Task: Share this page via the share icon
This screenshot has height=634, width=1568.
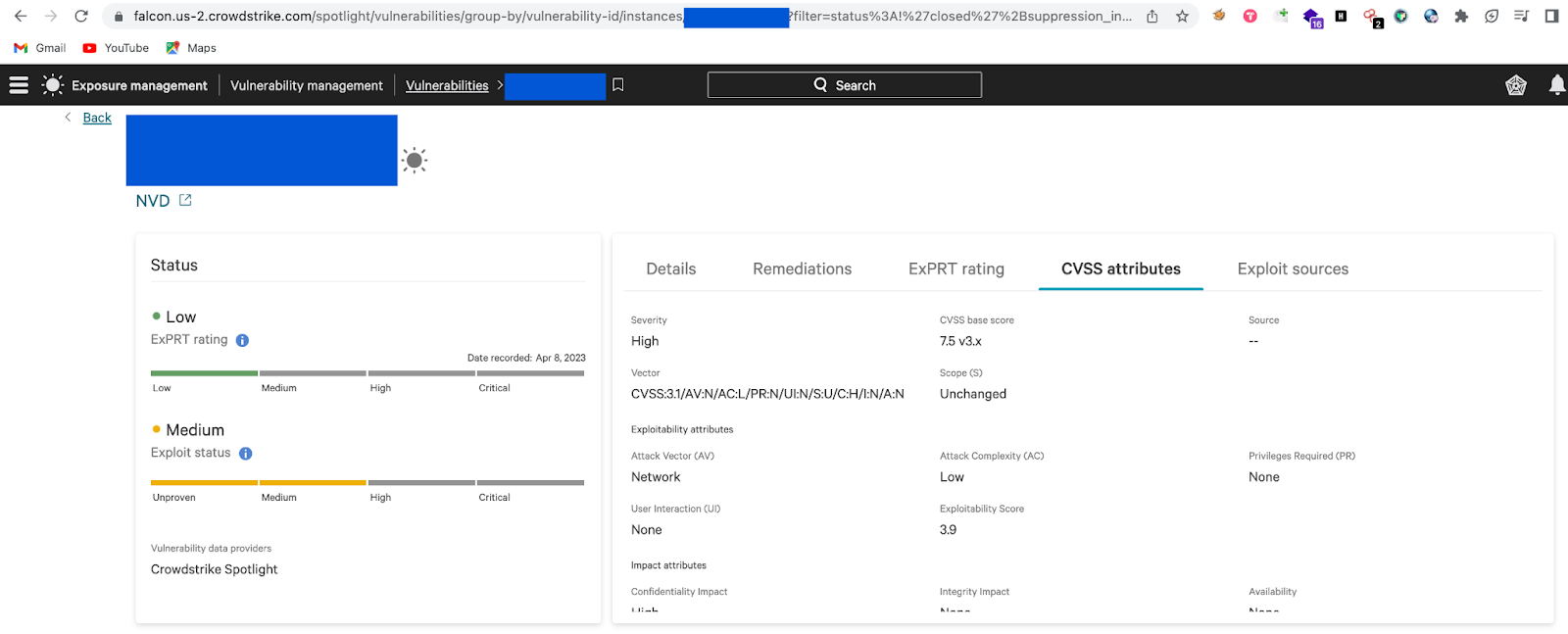Action: (x=1152, y=16)
